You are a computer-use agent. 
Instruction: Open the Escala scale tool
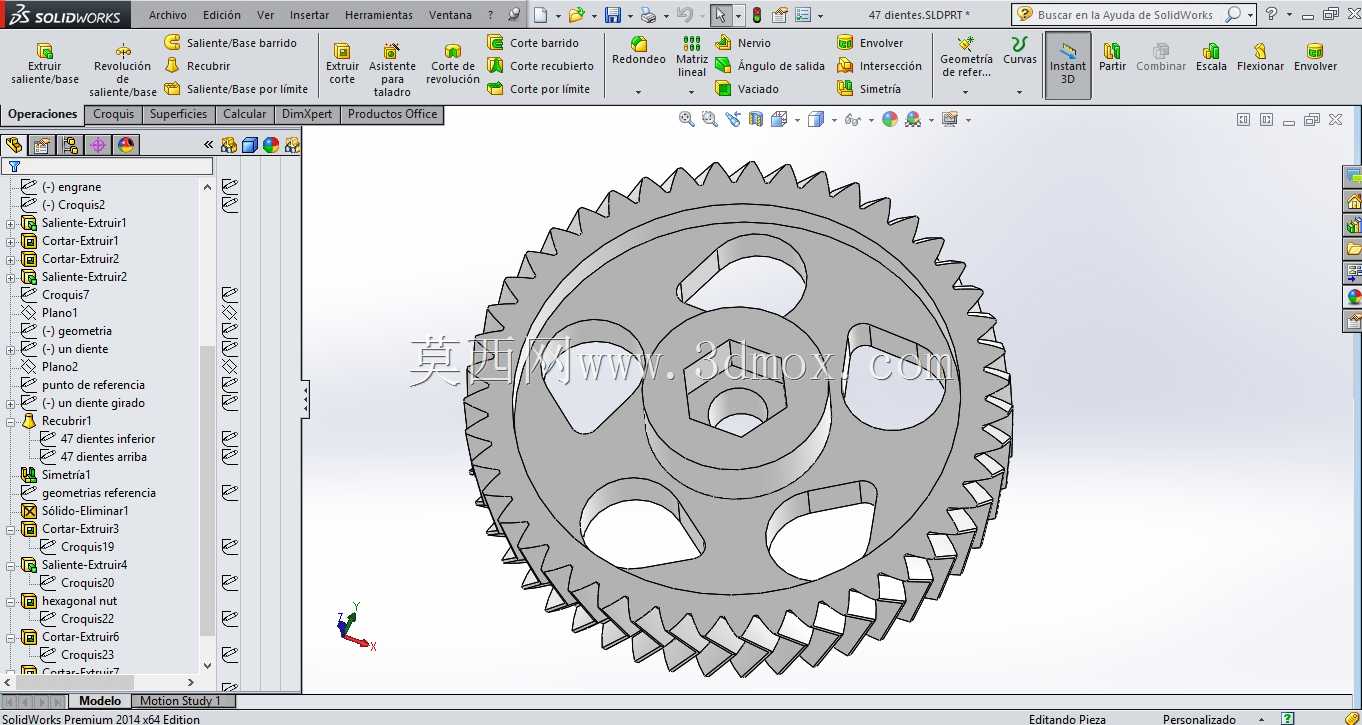1211,57
